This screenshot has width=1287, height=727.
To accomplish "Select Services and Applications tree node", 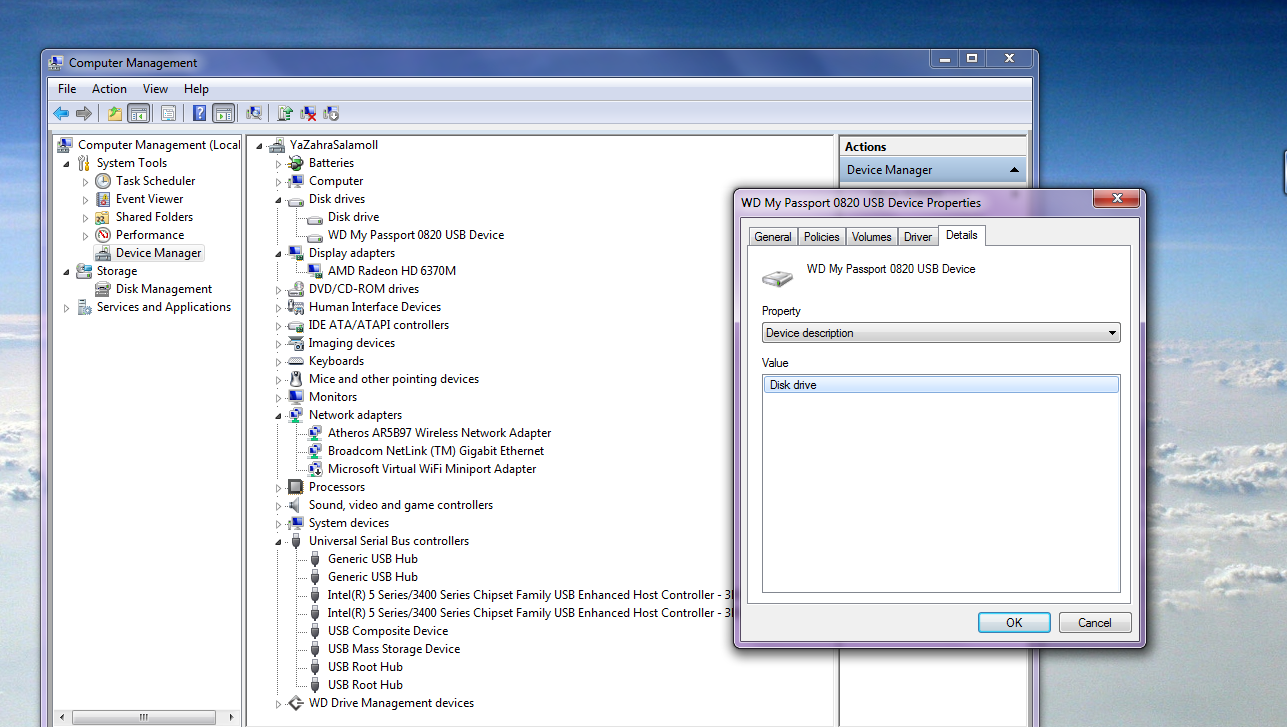I will click(x=164, y=307).
